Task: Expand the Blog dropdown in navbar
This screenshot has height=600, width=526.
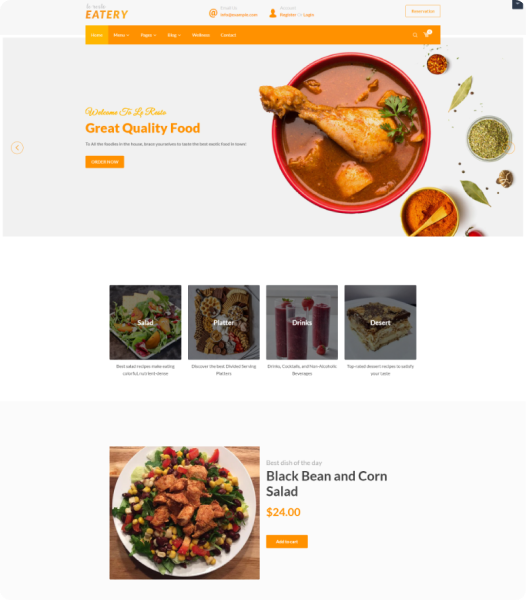Action: click(174, 35)
